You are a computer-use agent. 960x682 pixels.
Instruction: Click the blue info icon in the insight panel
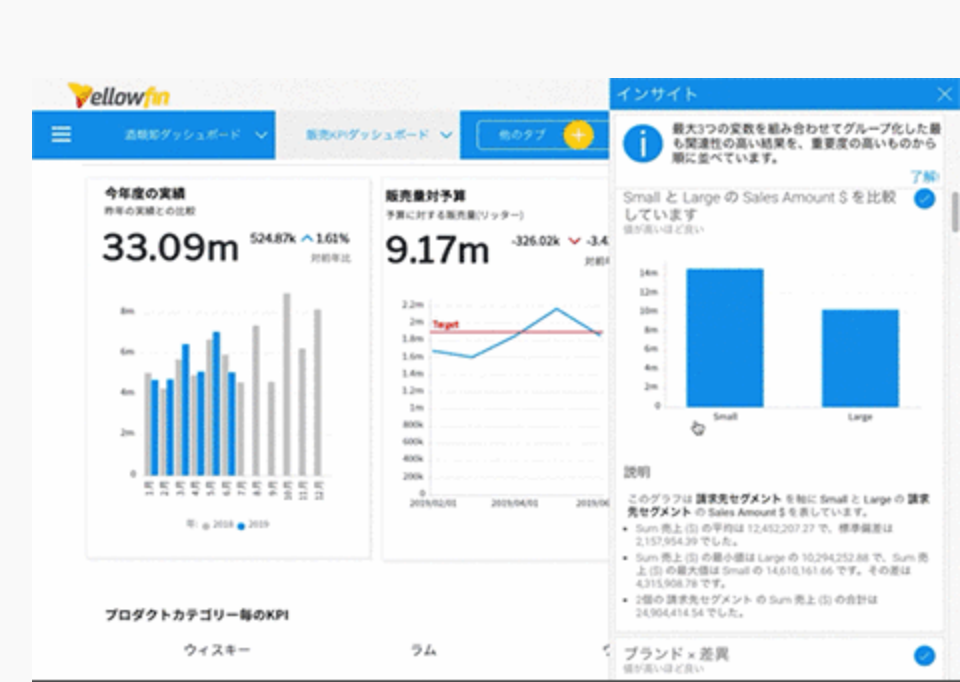[x=642, y=144]
